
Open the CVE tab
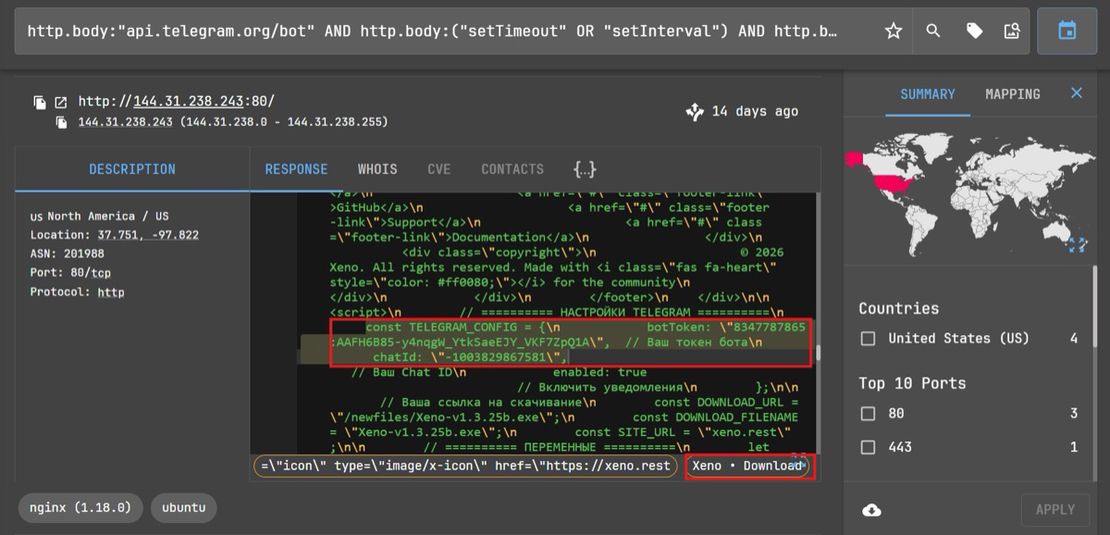(439, 169)
